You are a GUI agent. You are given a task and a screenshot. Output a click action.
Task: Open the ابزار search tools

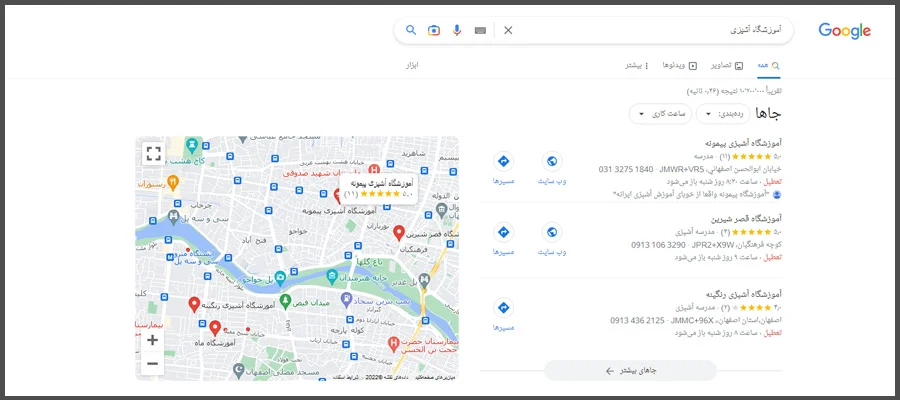coord(412,65)
